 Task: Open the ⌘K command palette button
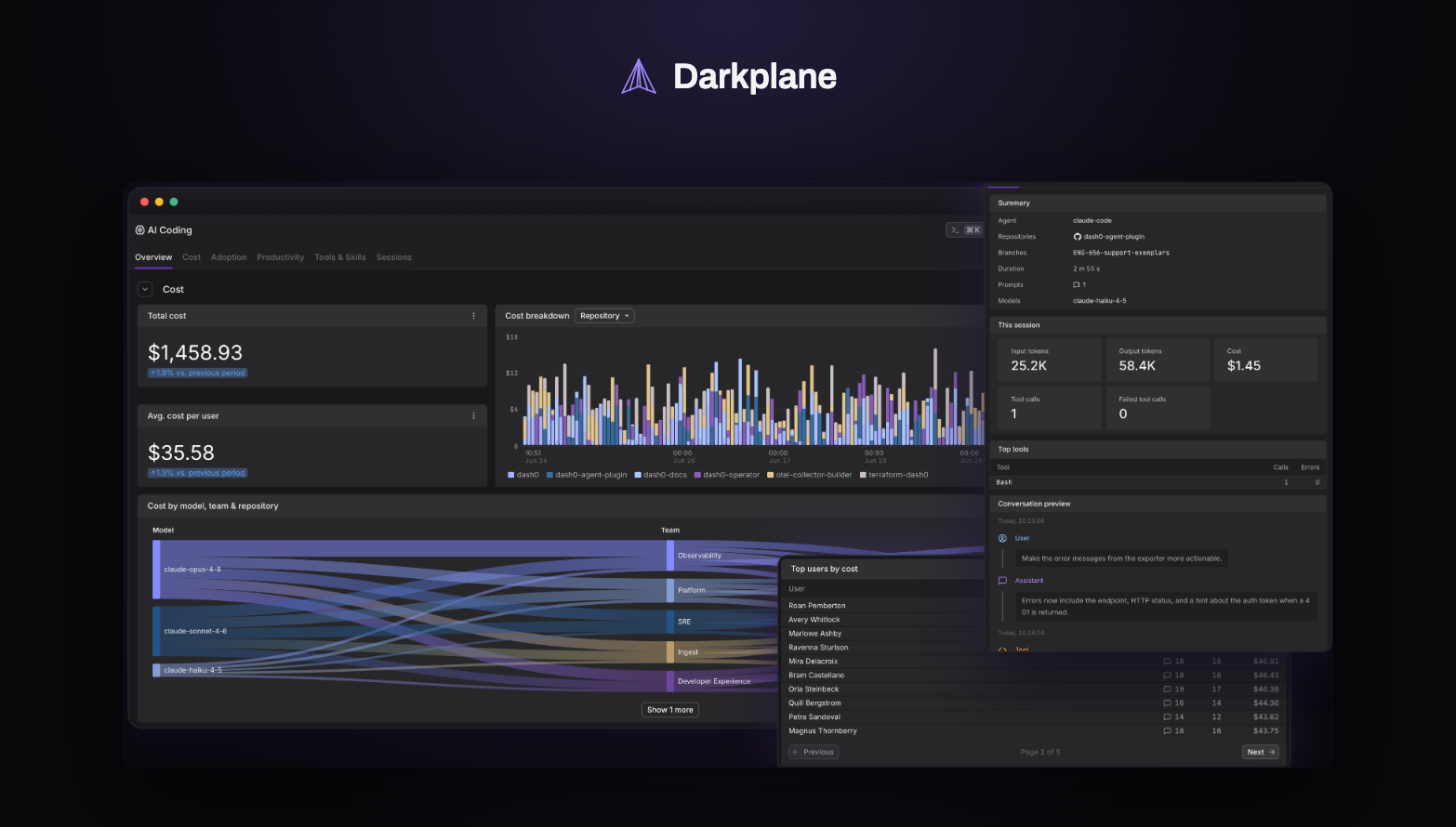click(964, 230)
